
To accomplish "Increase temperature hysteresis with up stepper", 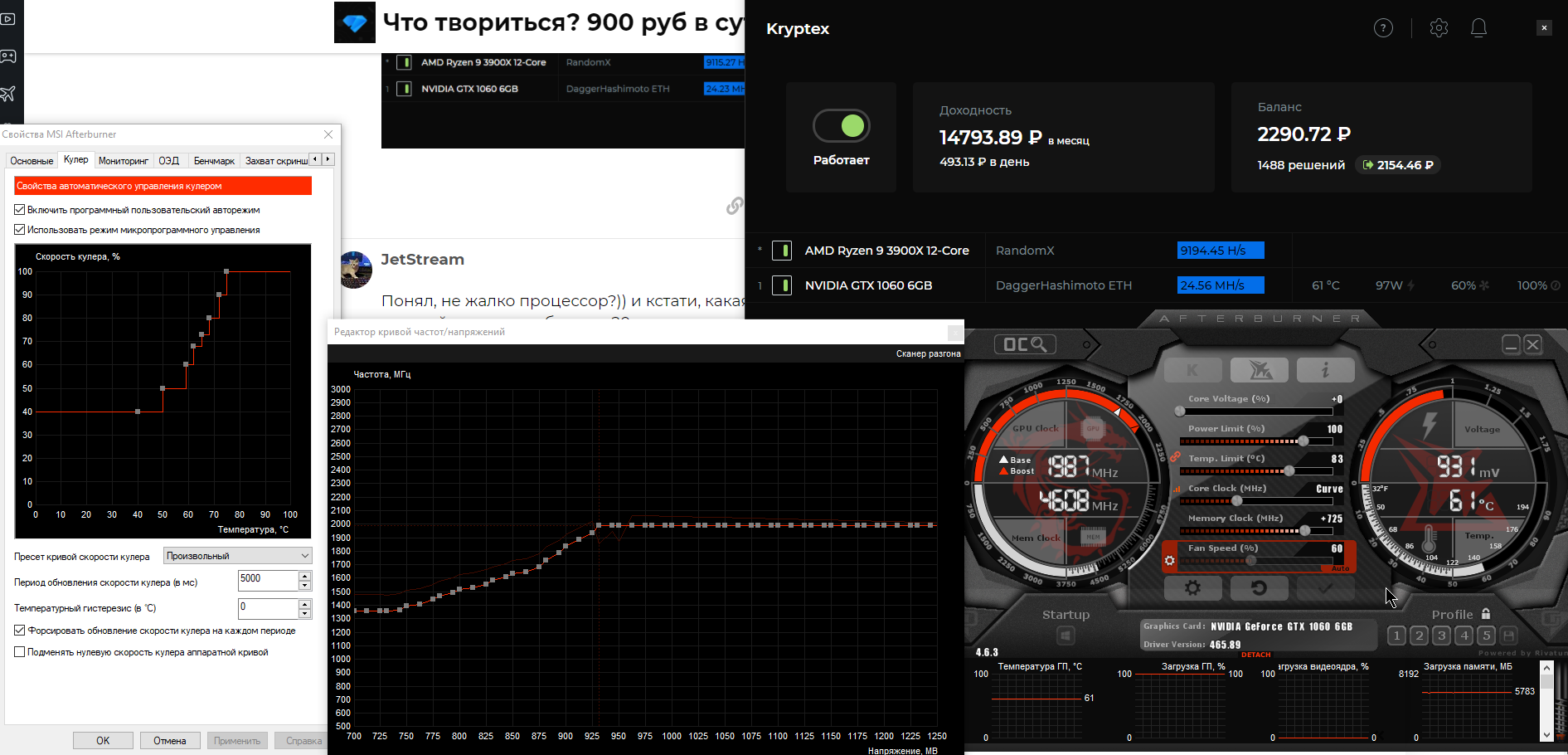I will [305, 604].
